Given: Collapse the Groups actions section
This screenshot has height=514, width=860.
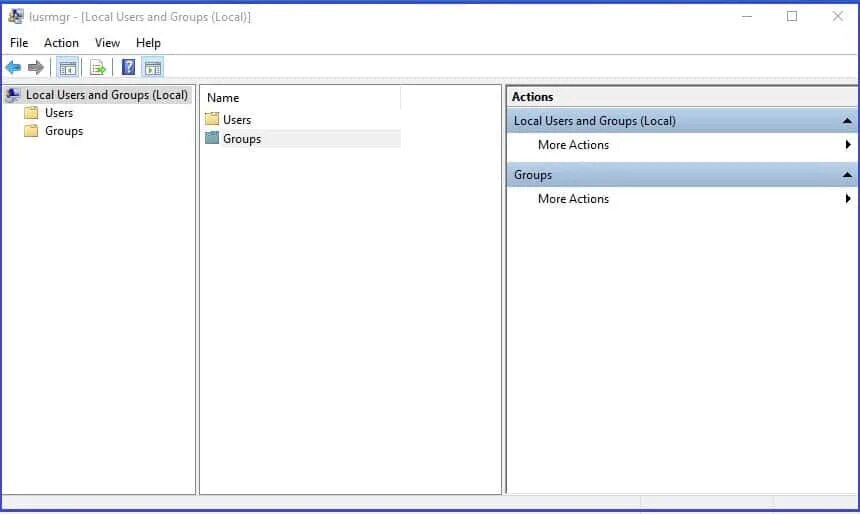Looking at the screenshot, I should coord(847,175).
